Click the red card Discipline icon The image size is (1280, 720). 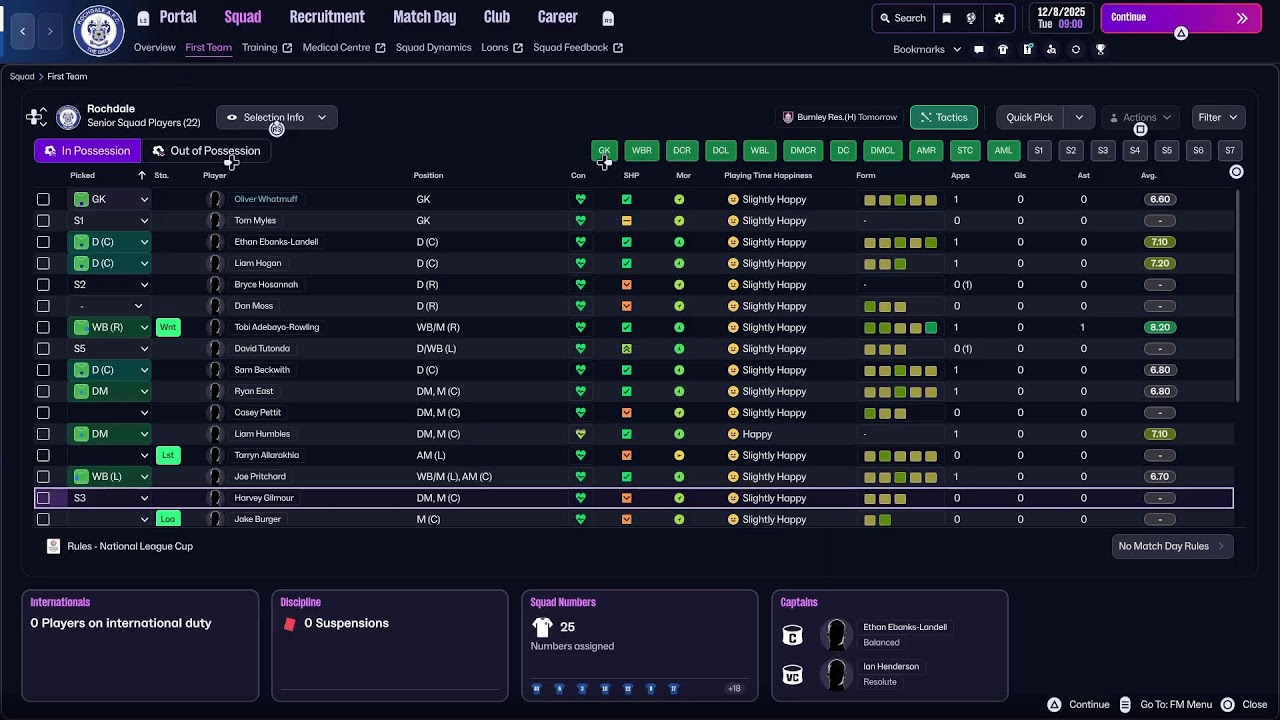click(x=290, y=624)
